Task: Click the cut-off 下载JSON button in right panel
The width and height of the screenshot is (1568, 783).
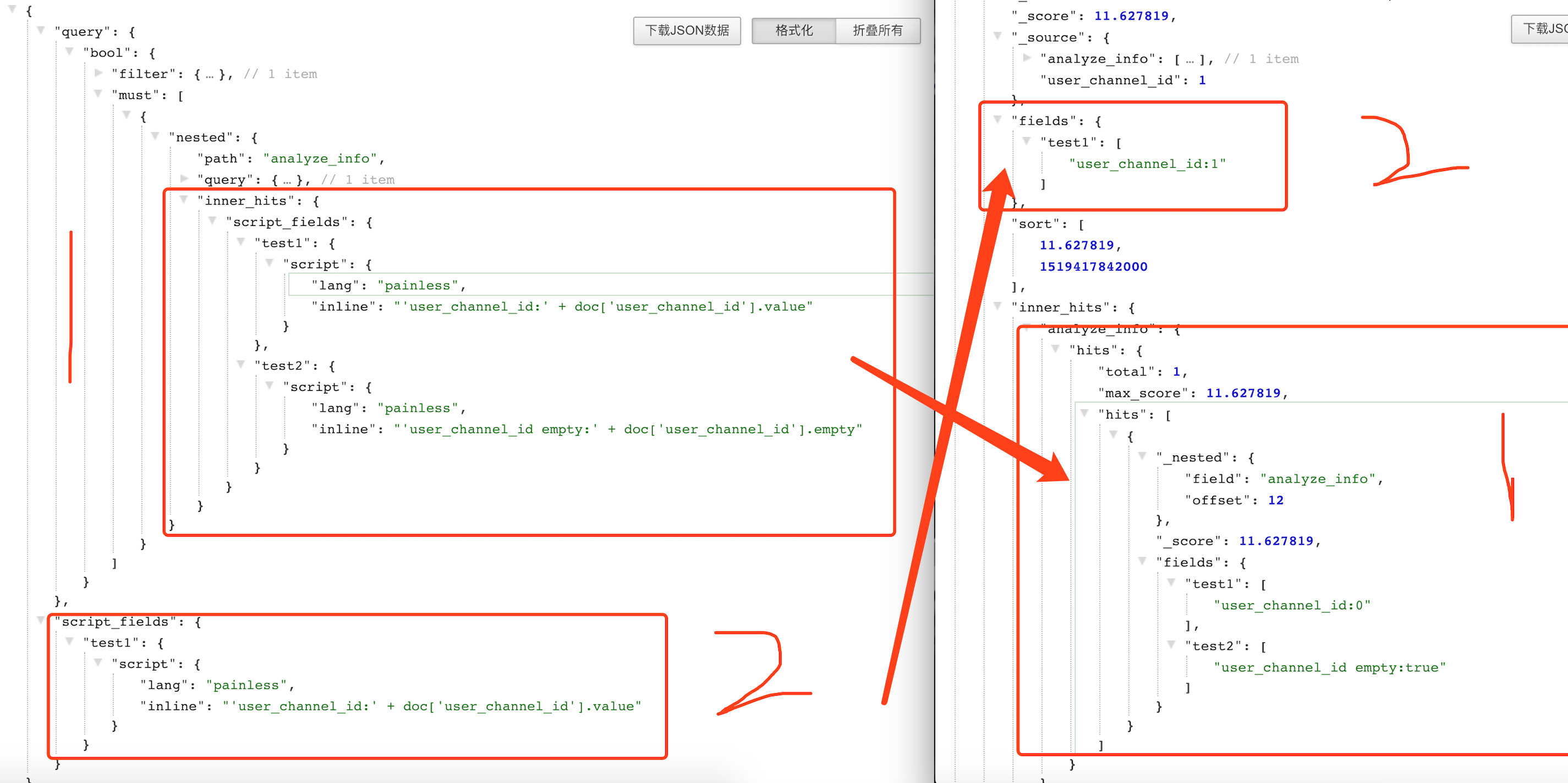Action: (1540, 29)
